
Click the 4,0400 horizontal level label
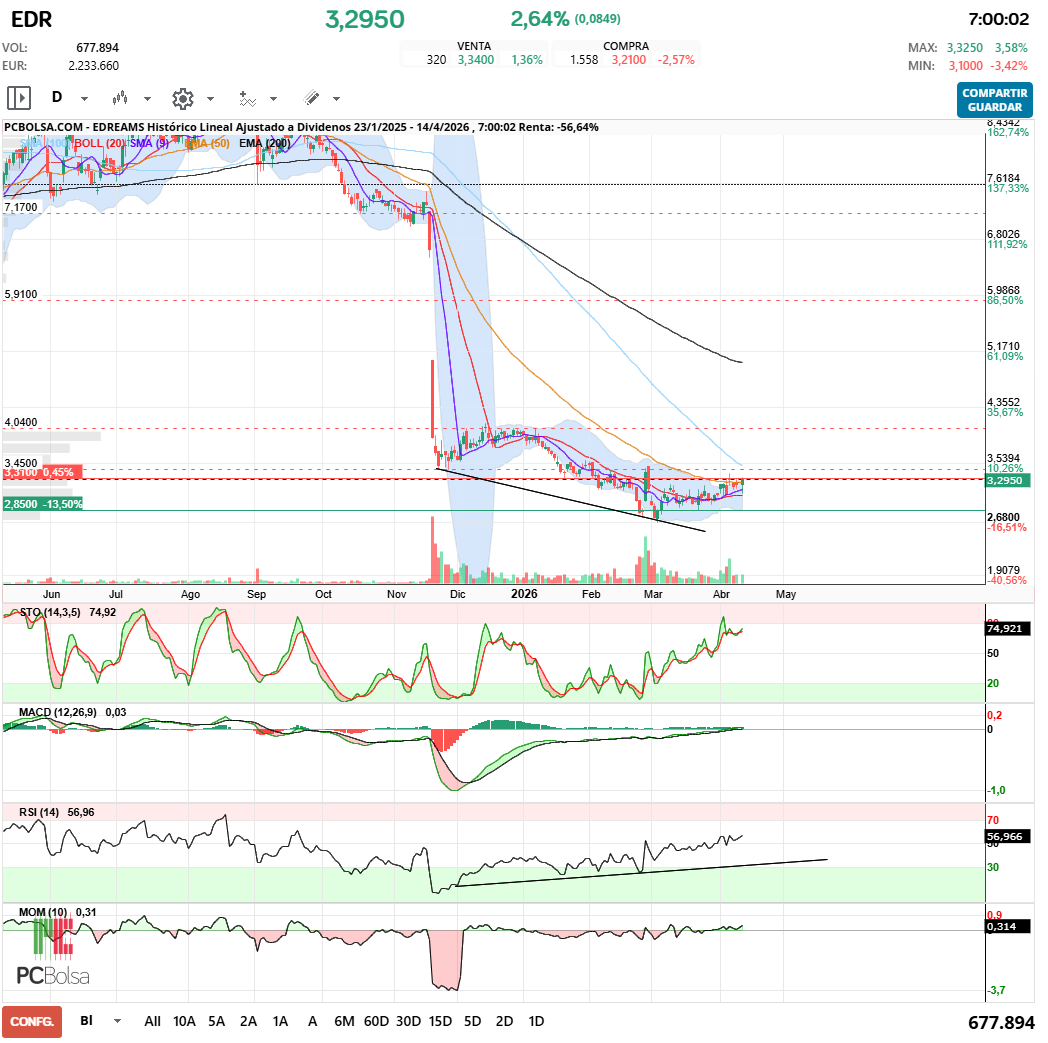coord(21,422)
